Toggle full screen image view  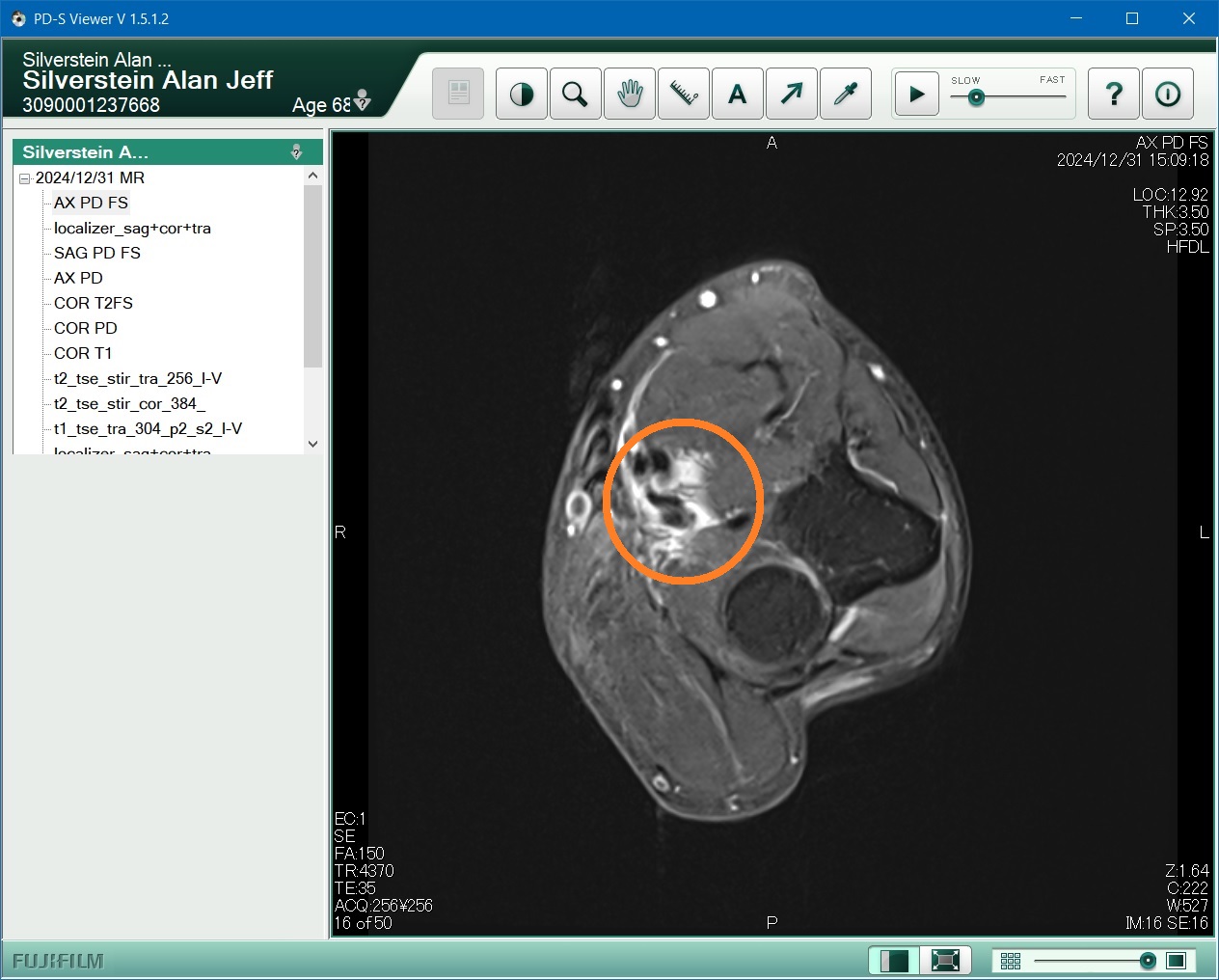(945, 961)
